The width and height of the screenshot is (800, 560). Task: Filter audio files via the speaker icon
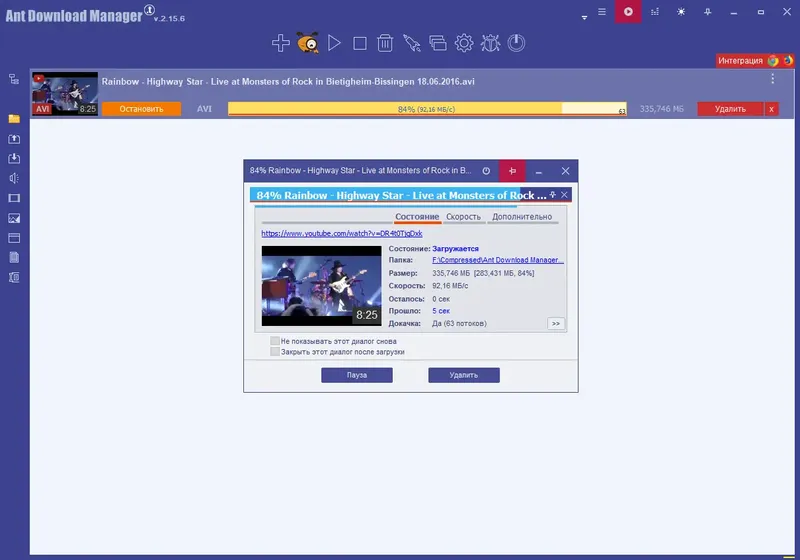coord(14,178)
